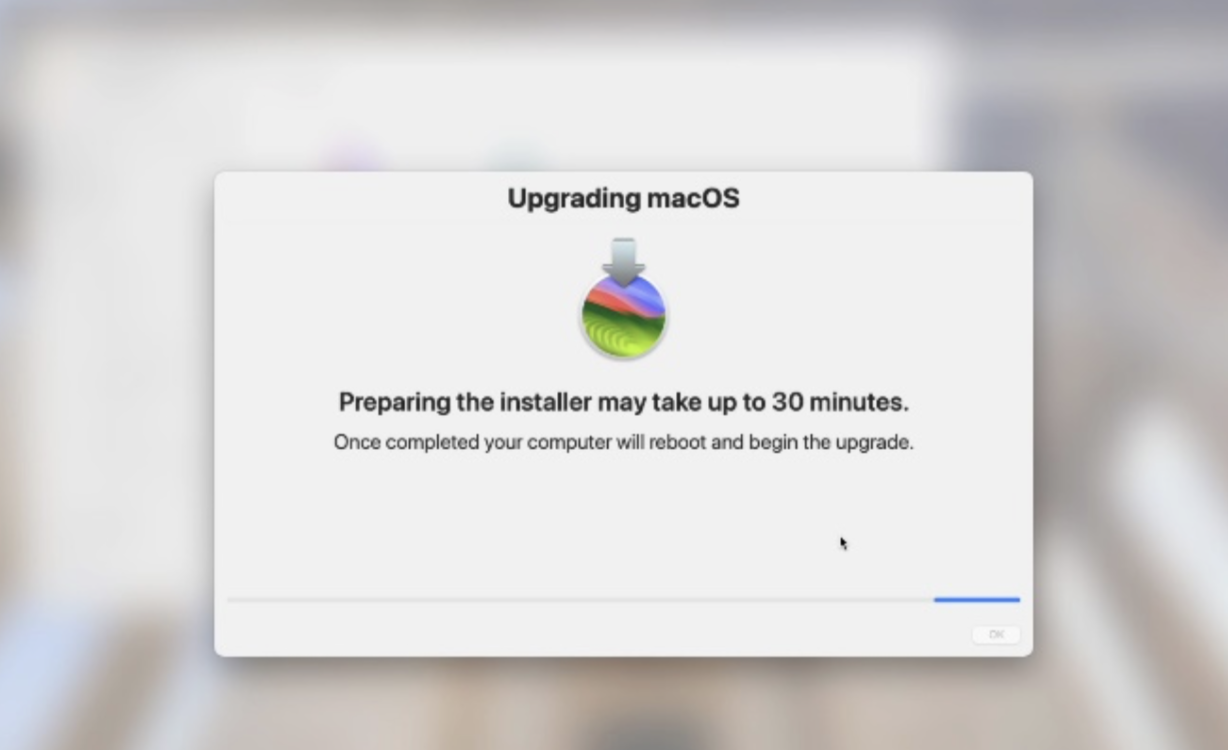This screenshot has width=1228, height=750.
Task: Click the word "macOS" in the title
Action: pyautogui.click(x=693, y=198)
